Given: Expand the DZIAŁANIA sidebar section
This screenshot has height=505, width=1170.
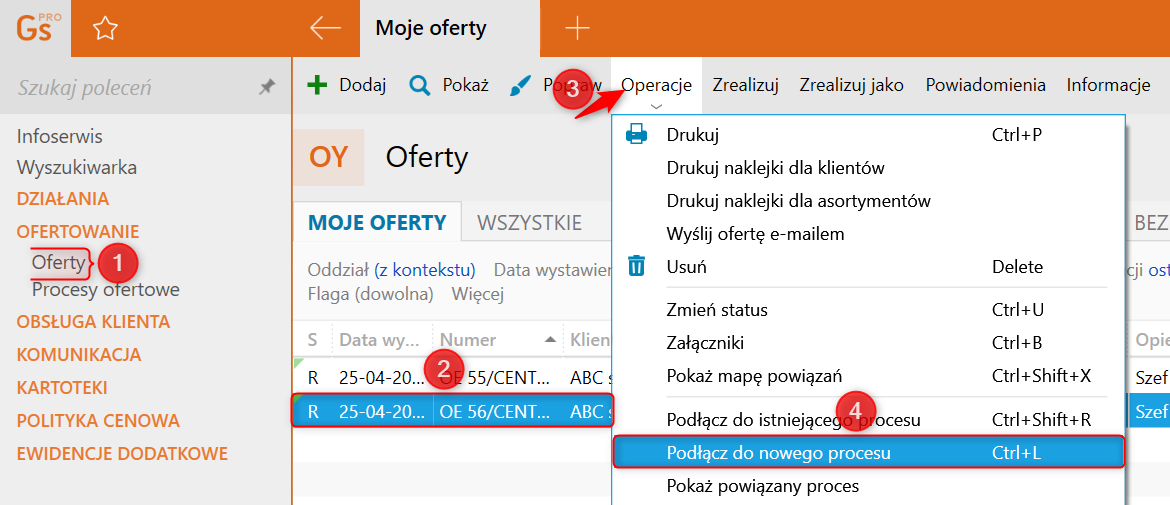Looking at the screenshot, I should click(63, 199).
